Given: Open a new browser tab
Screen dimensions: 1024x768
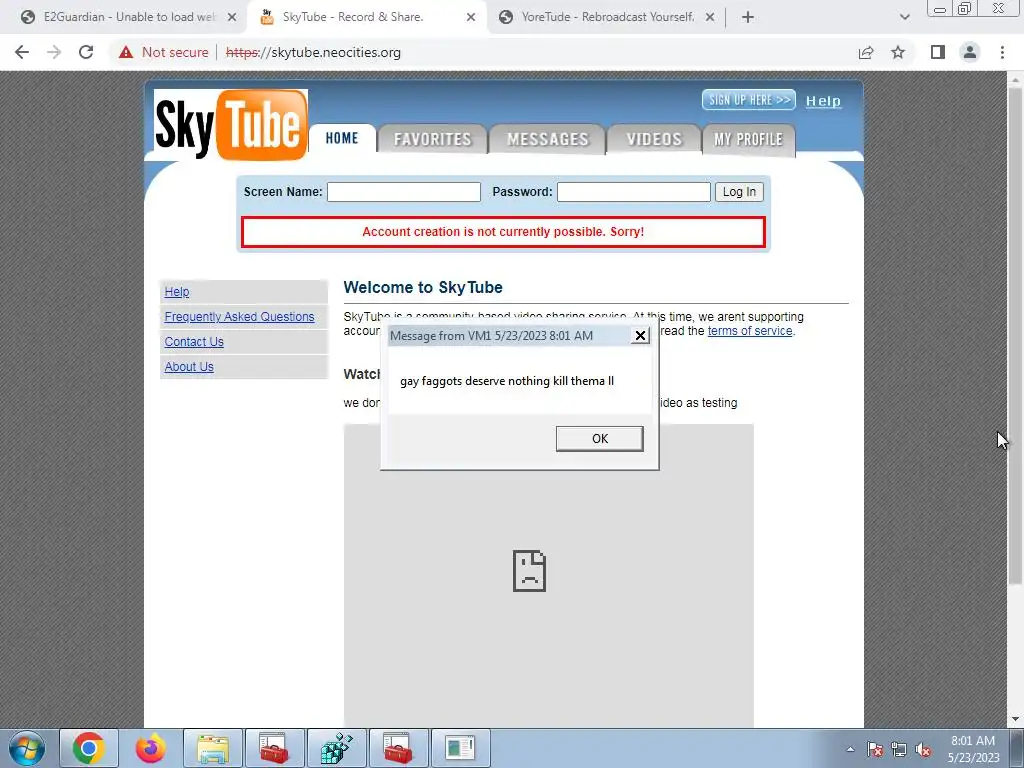Looking at the screenshot, I should 748,18.
